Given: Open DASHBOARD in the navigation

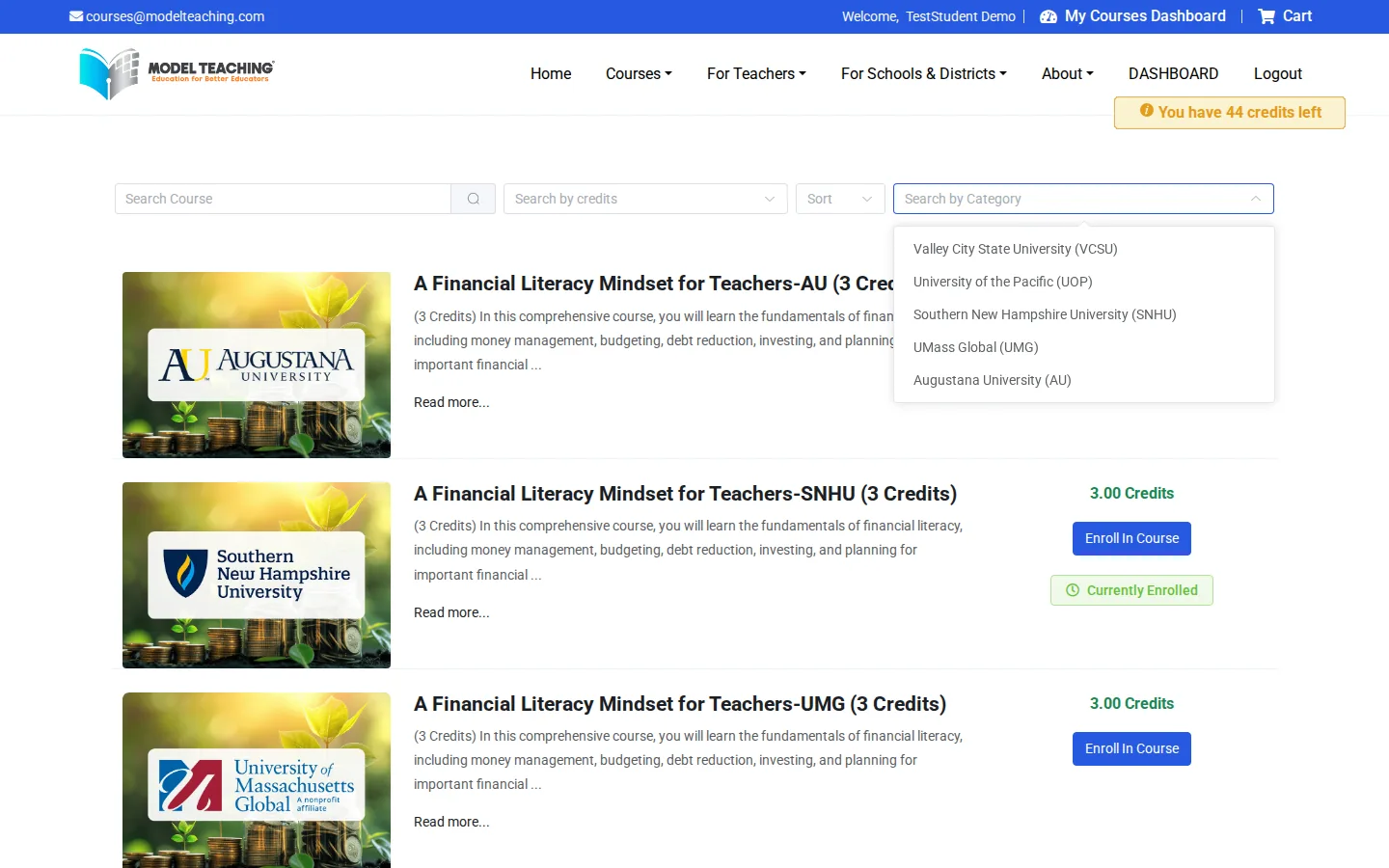Looking at the screenshot, I should [1173, 74].
